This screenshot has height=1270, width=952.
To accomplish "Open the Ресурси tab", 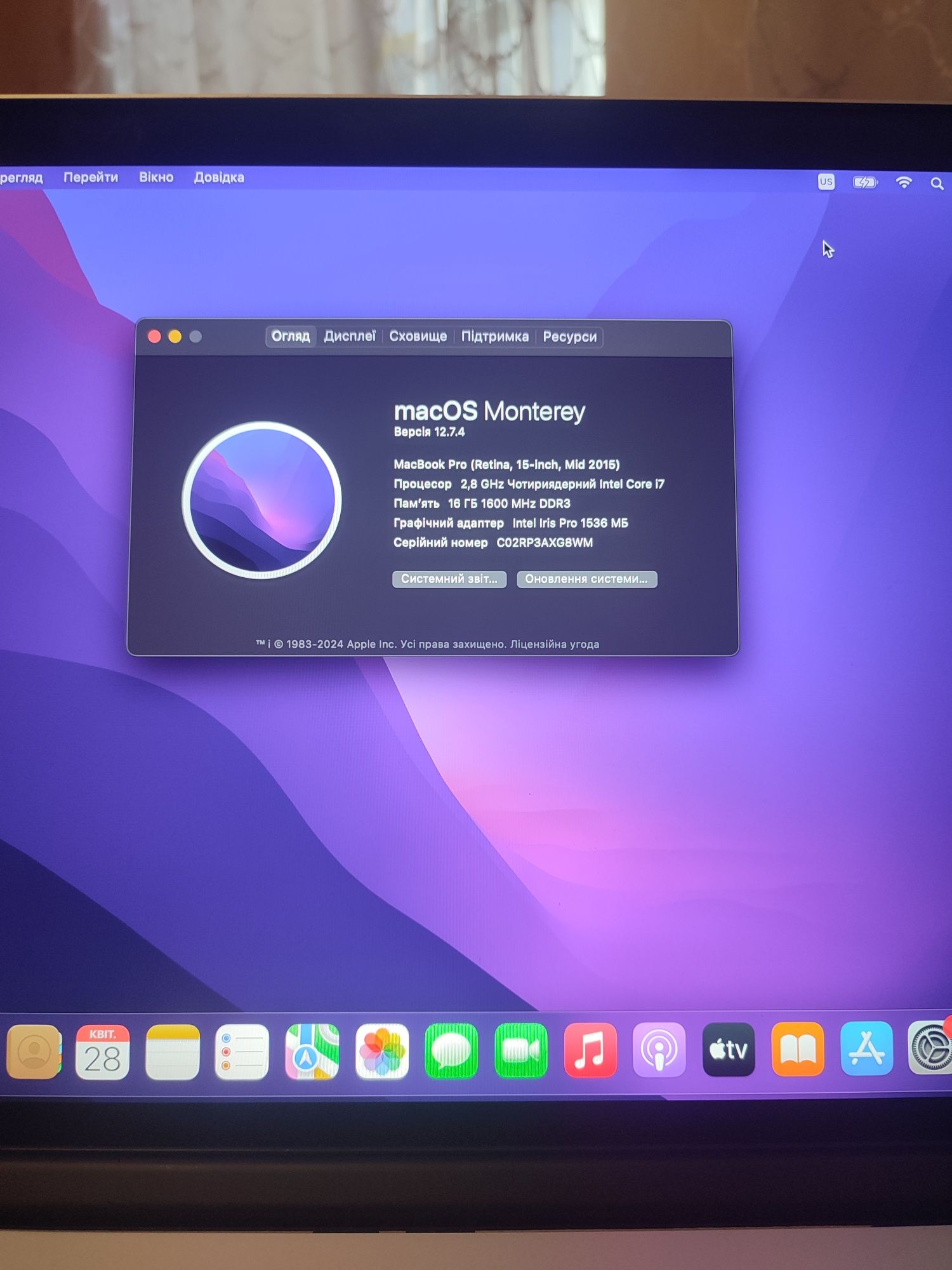I will pyautogui.click(x=569, y=337).
